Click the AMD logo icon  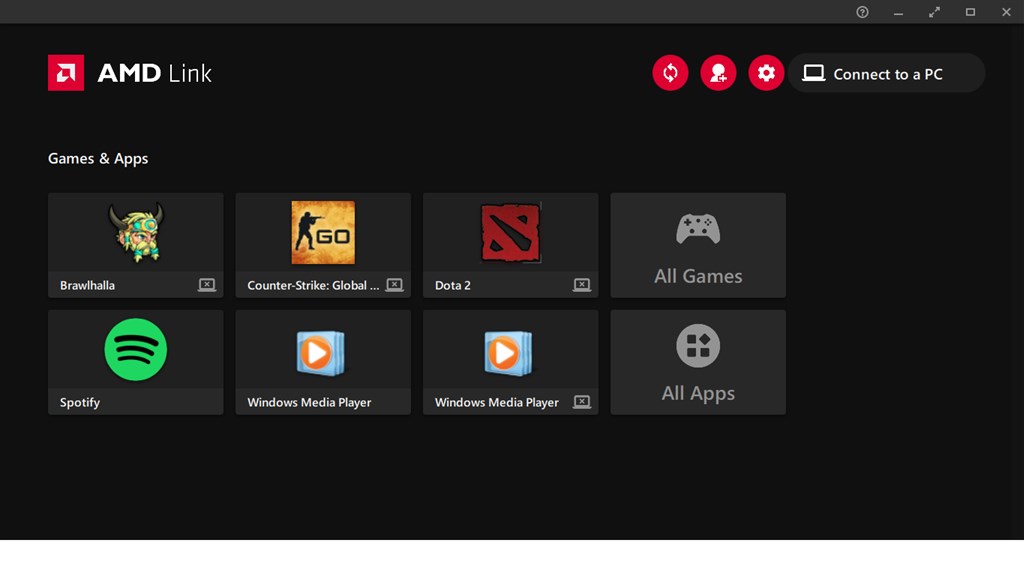(x=66, y=72)
